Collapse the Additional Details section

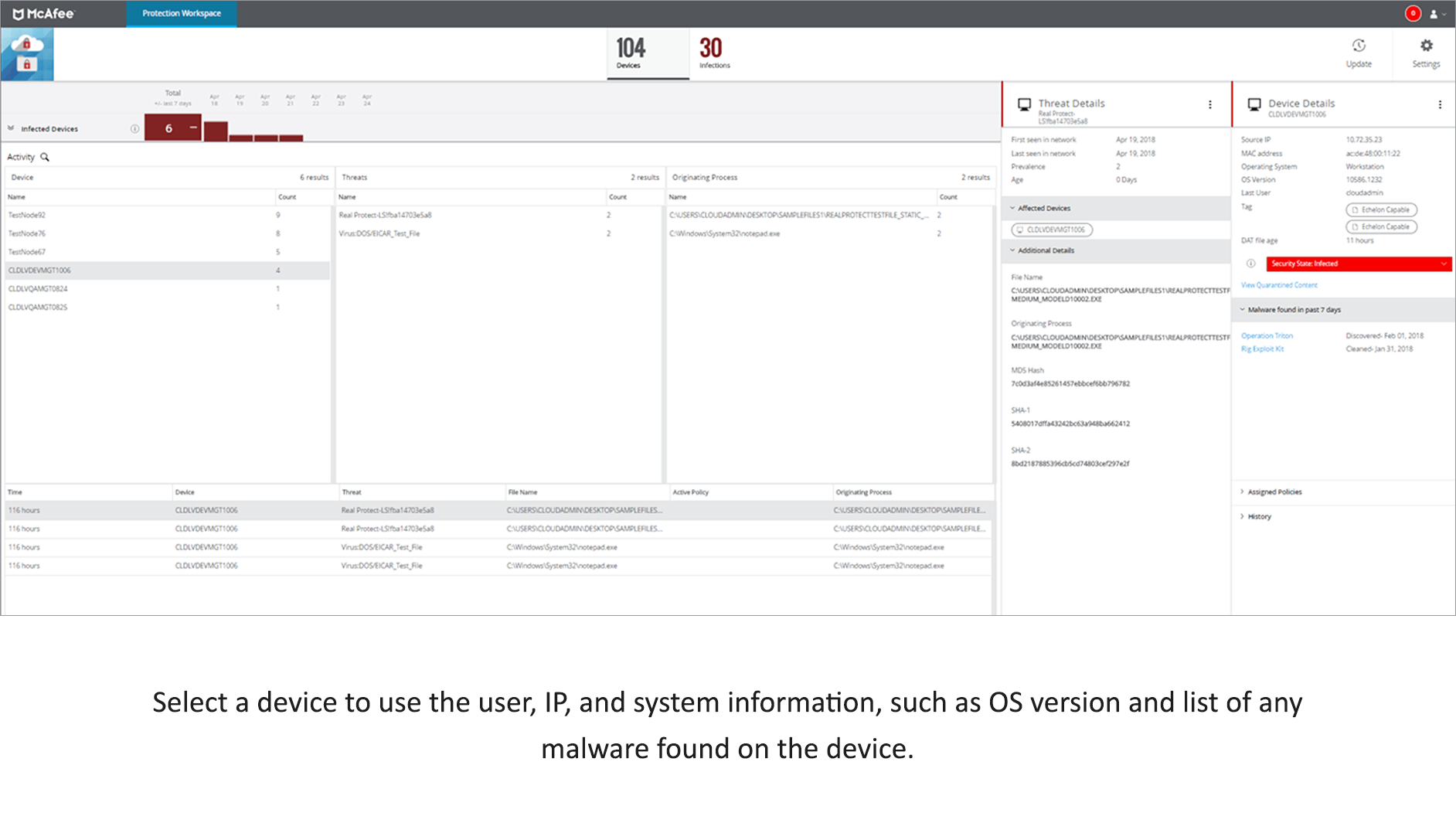pyautogui.click(x=1012, y=250)
